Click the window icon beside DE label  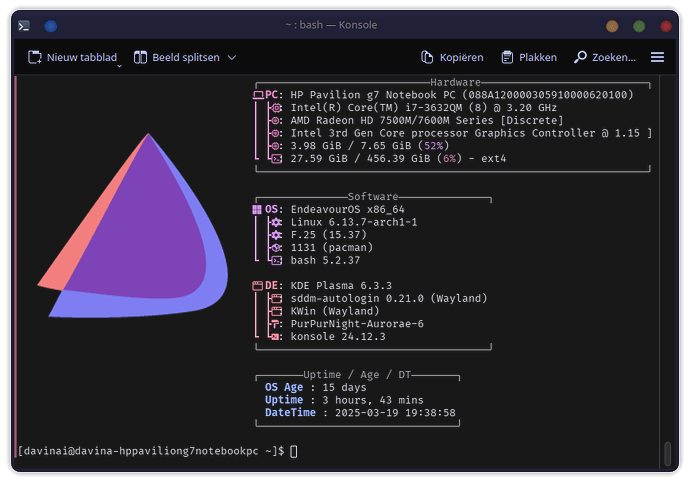coord(257,286)
